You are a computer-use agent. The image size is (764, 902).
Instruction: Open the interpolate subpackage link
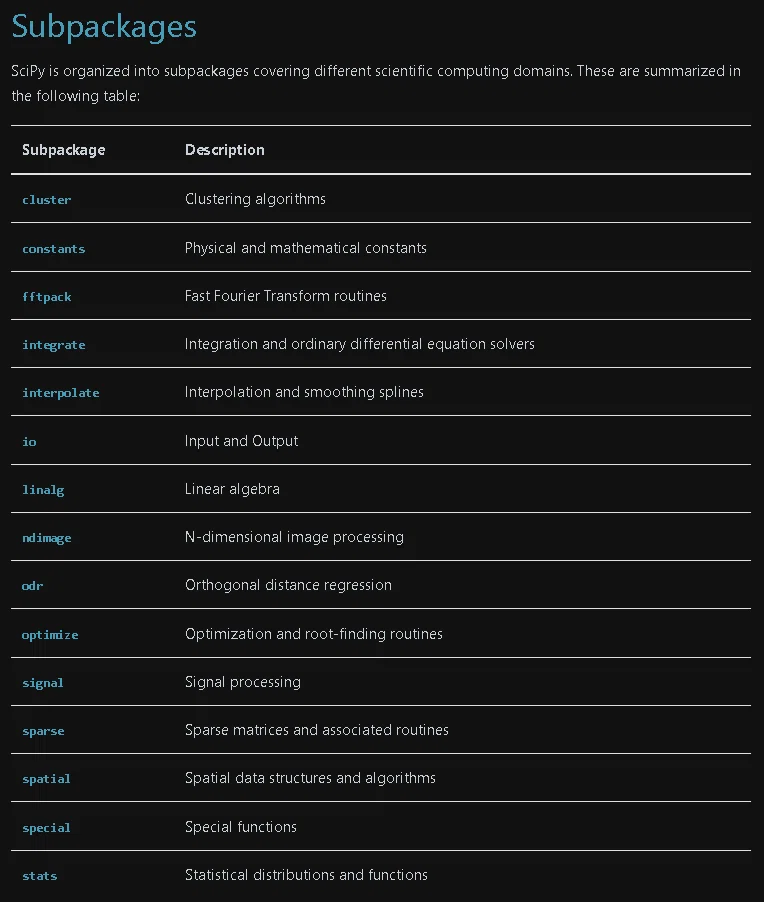click(x=60, y=393)
